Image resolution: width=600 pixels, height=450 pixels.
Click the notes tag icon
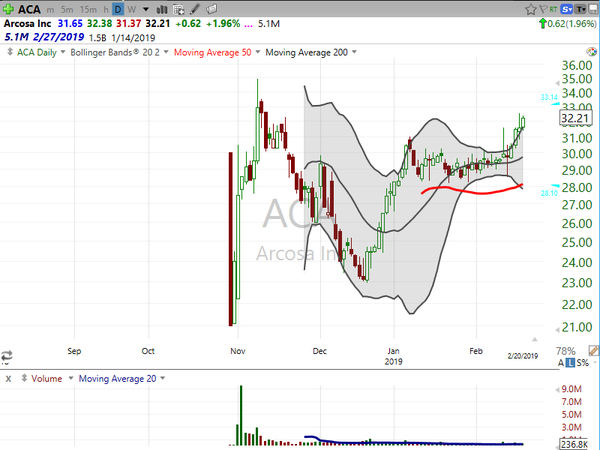[212, 9]
